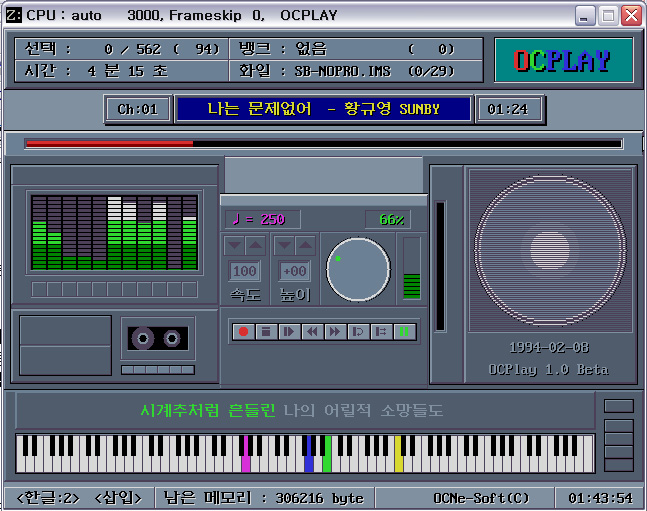Increase speed with the up arrow above 속도

(255, 246)
